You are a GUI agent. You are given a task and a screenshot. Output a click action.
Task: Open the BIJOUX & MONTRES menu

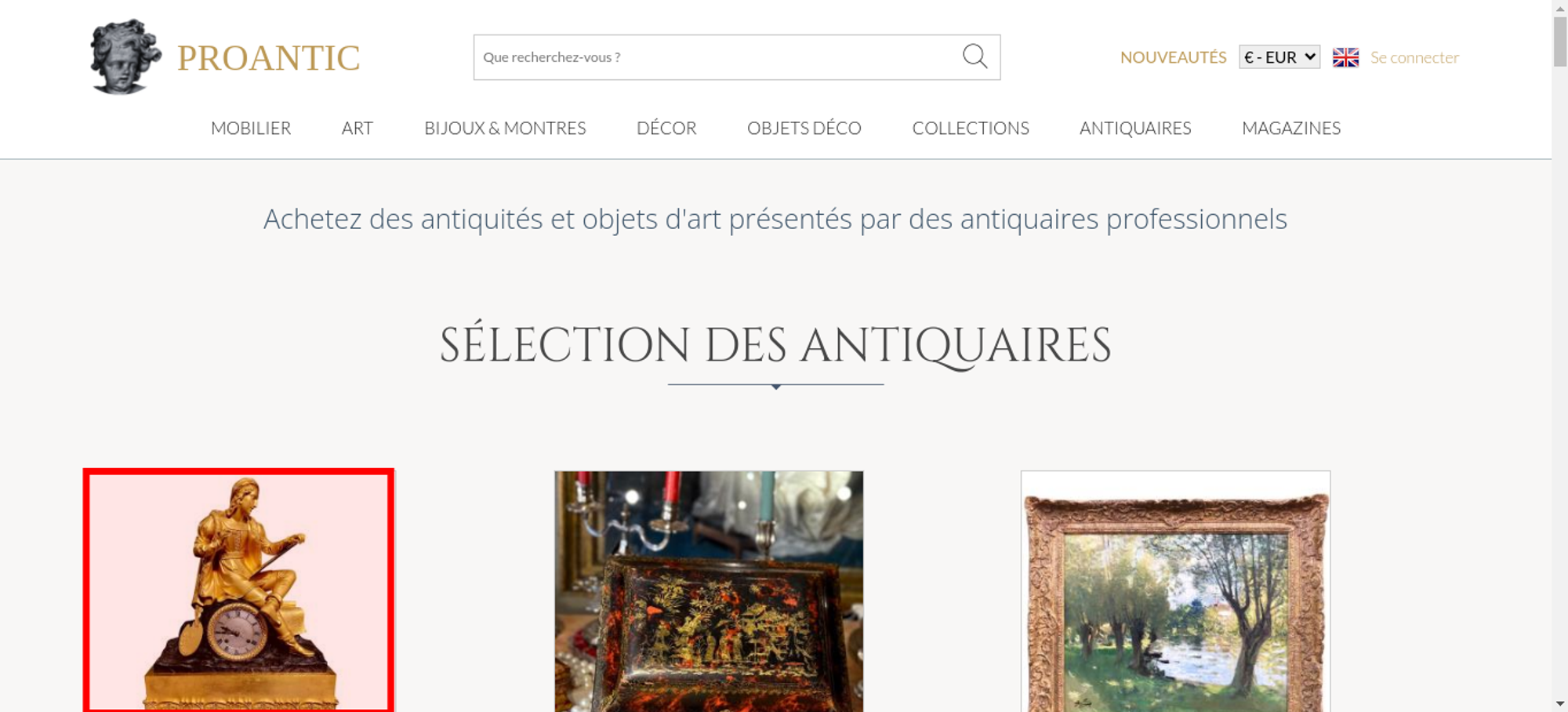505,128
